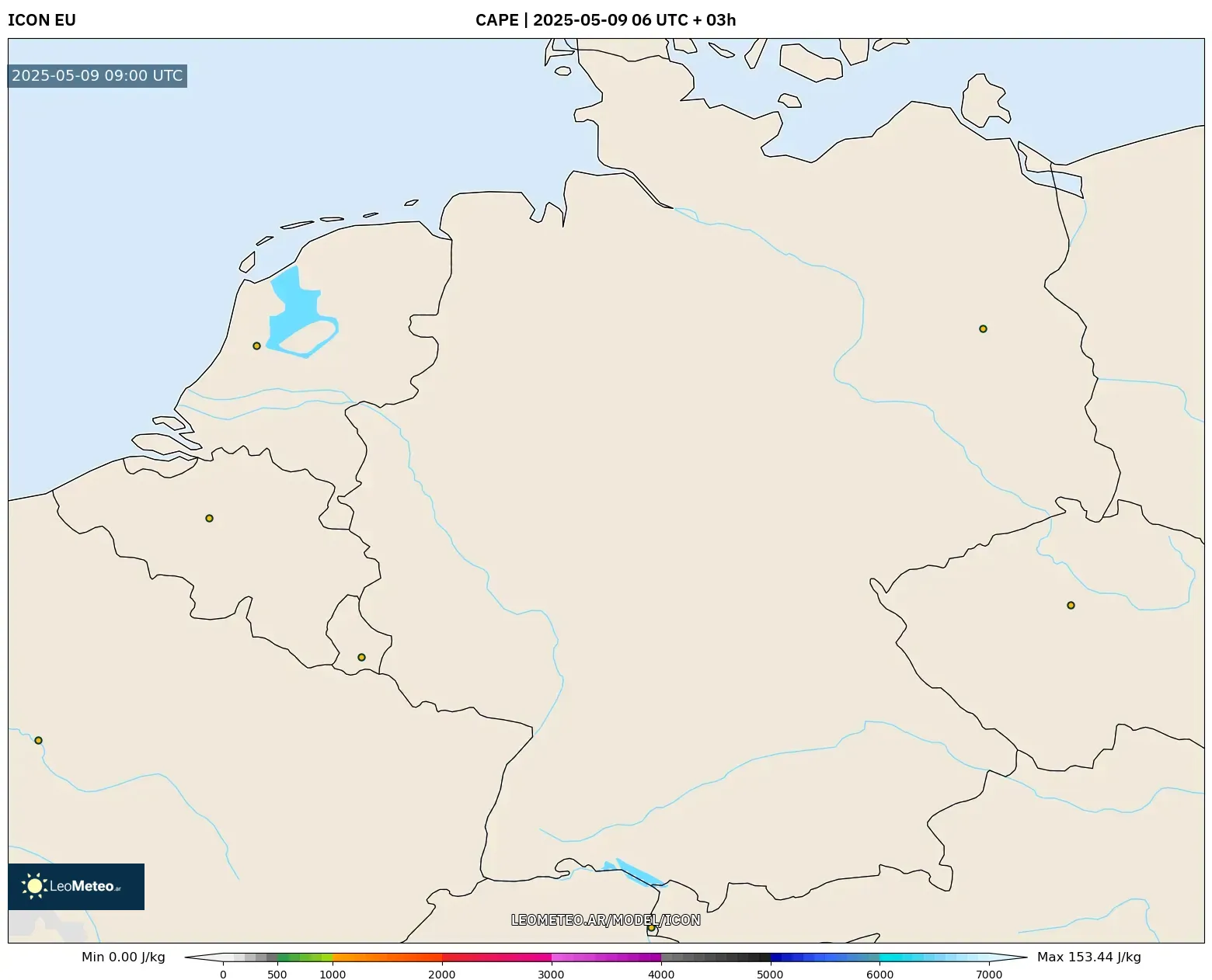
Task: Click the city marker south of Lake Constance
Action: pyautogui.click(x=651, y=927)
